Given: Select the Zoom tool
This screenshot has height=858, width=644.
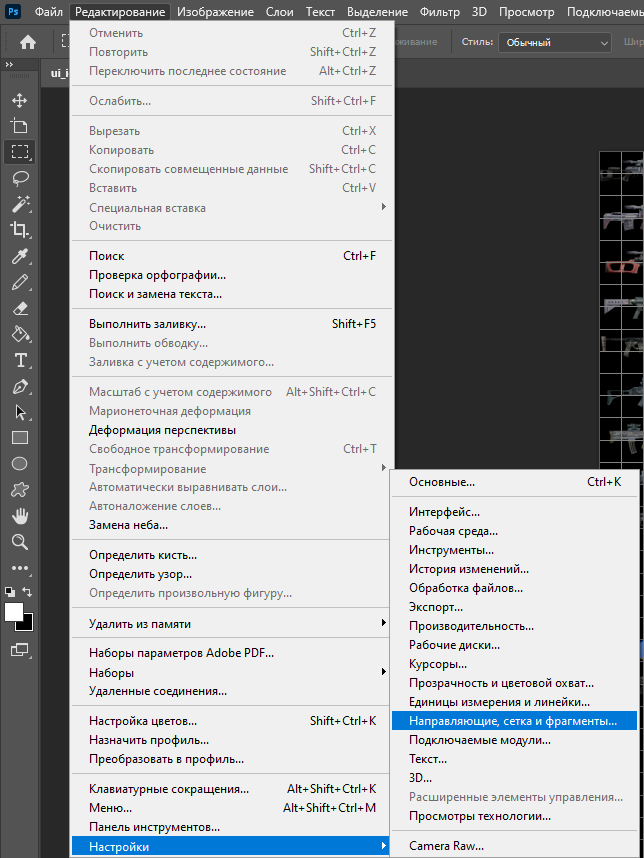Looking at the screenshot, I should coord(20,542).
